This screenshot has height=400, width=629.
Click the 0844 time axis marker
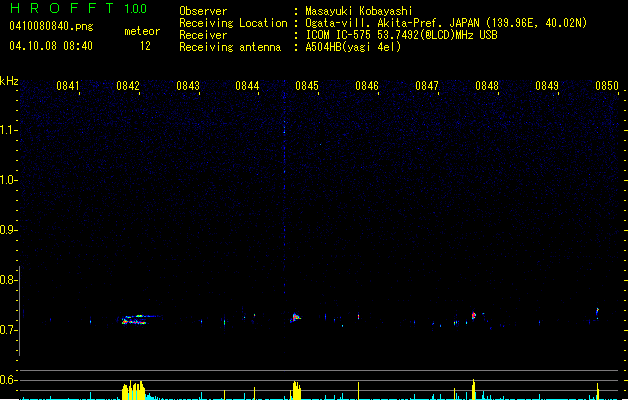247,86
